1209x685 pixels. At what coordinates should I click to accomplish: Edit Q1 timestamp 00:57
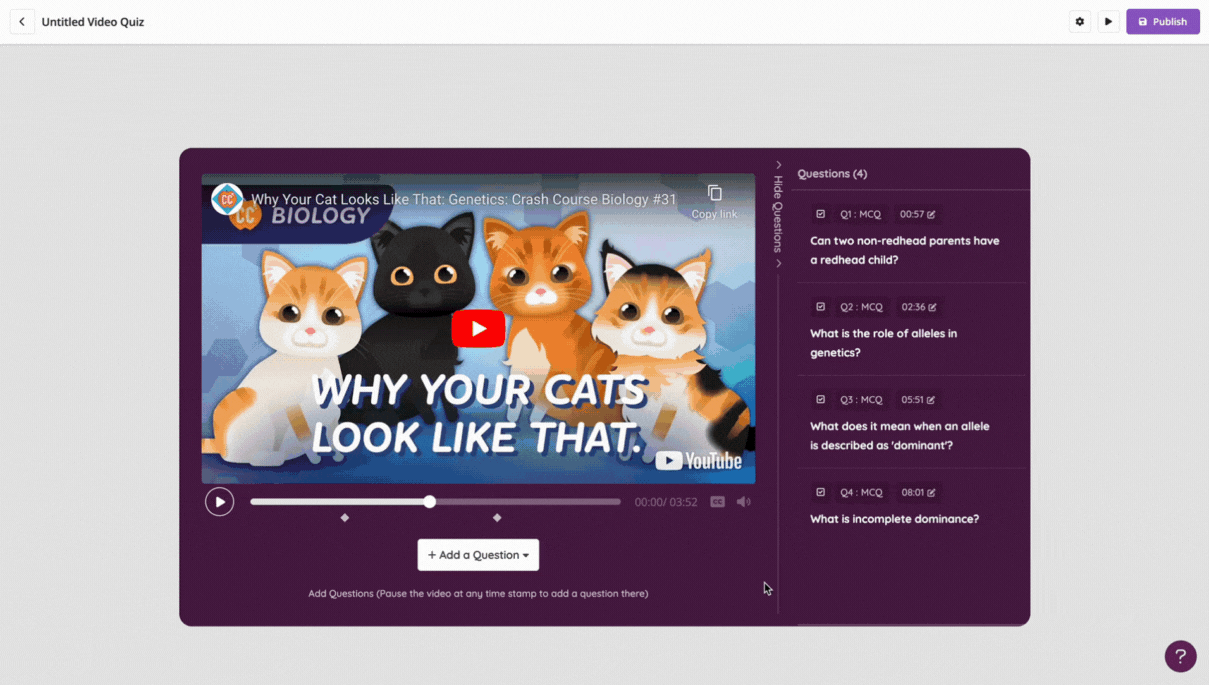click(917, 214)
